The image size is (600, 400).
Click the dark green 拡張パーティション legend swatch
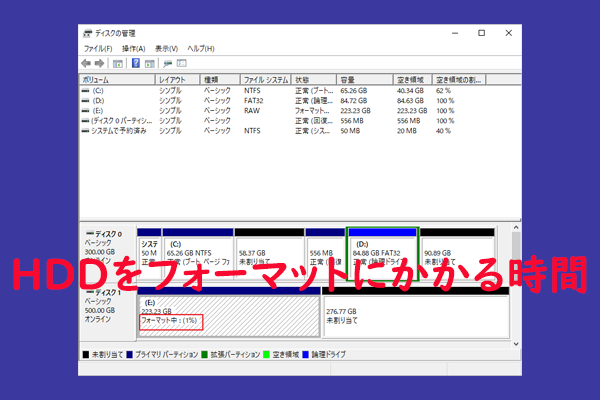click(204, 355)
